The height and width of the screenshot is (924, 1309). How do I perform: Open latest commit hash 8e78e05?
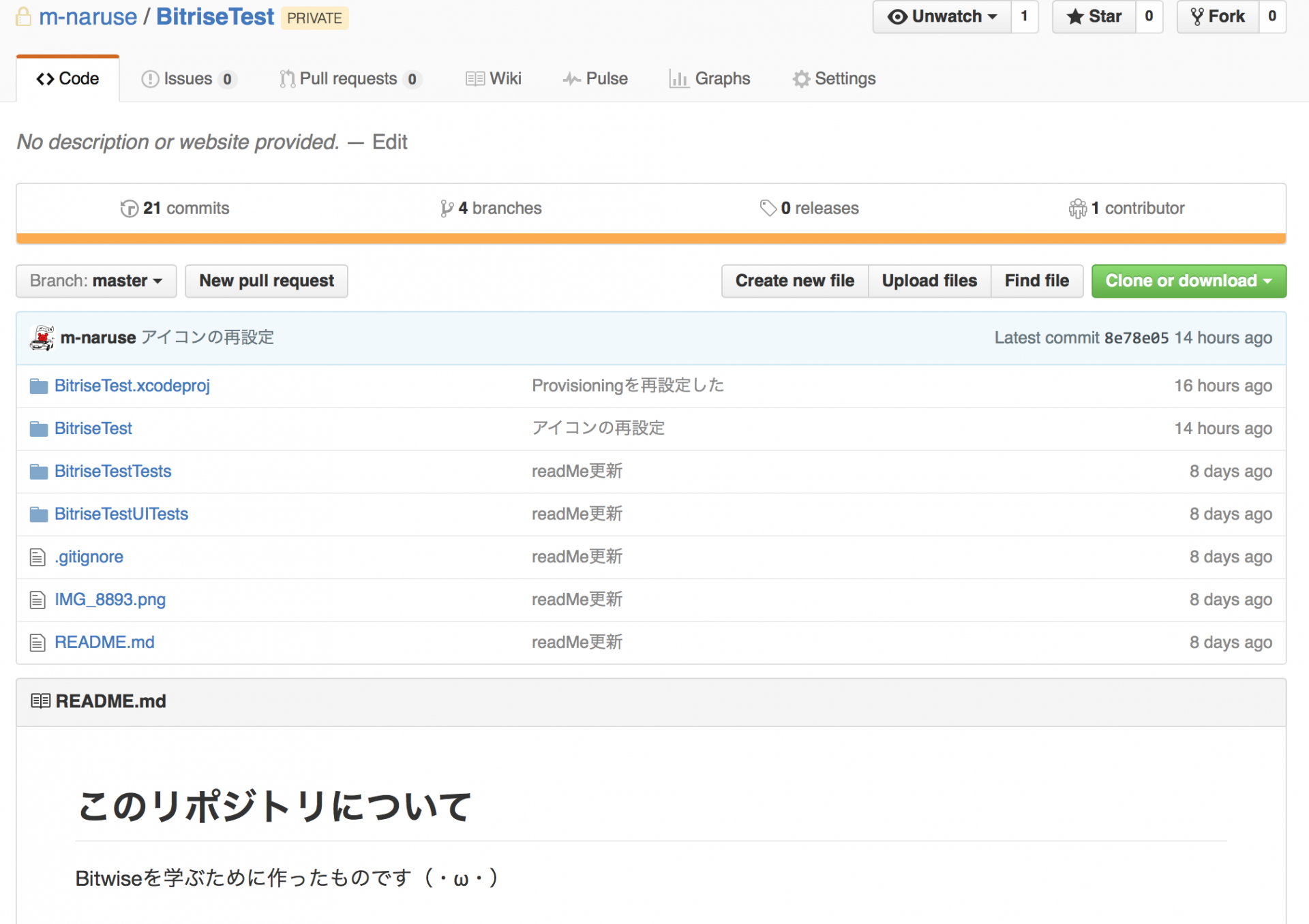tap(1137, 338)
